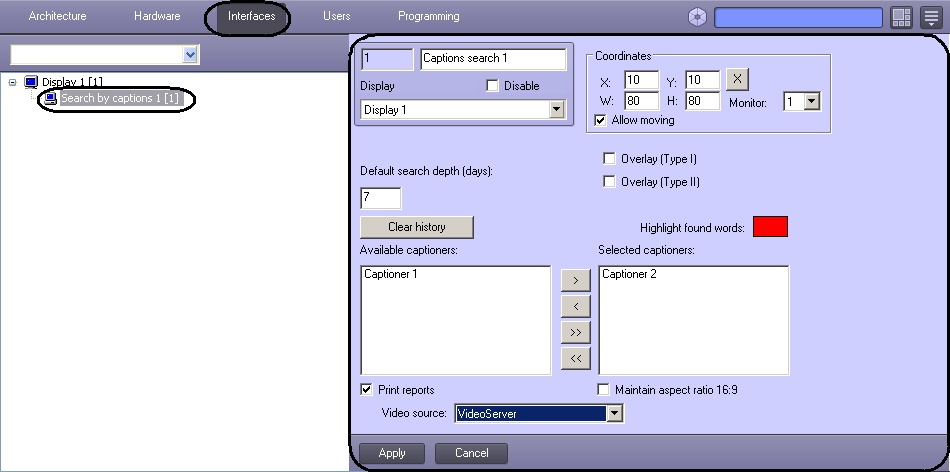Uncheck Allow moving checkbox
This screenshot has width=950, height=472.
pos(600,120)
